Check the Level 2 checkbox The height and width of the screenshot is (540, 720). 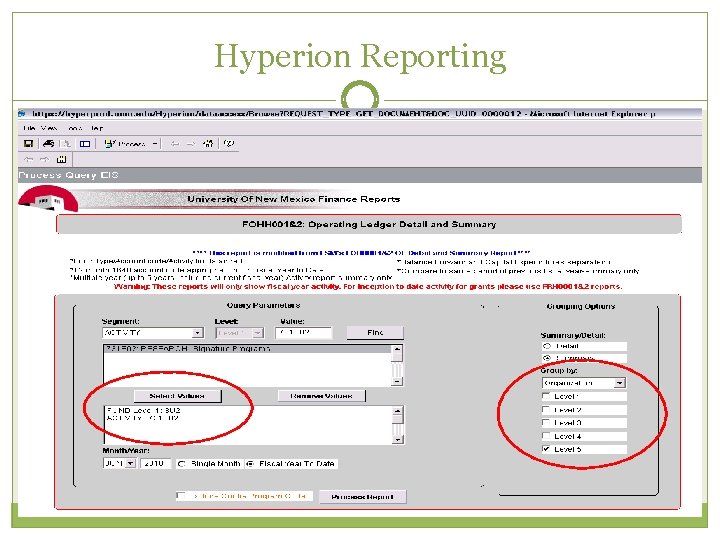(x=546, y=409)
